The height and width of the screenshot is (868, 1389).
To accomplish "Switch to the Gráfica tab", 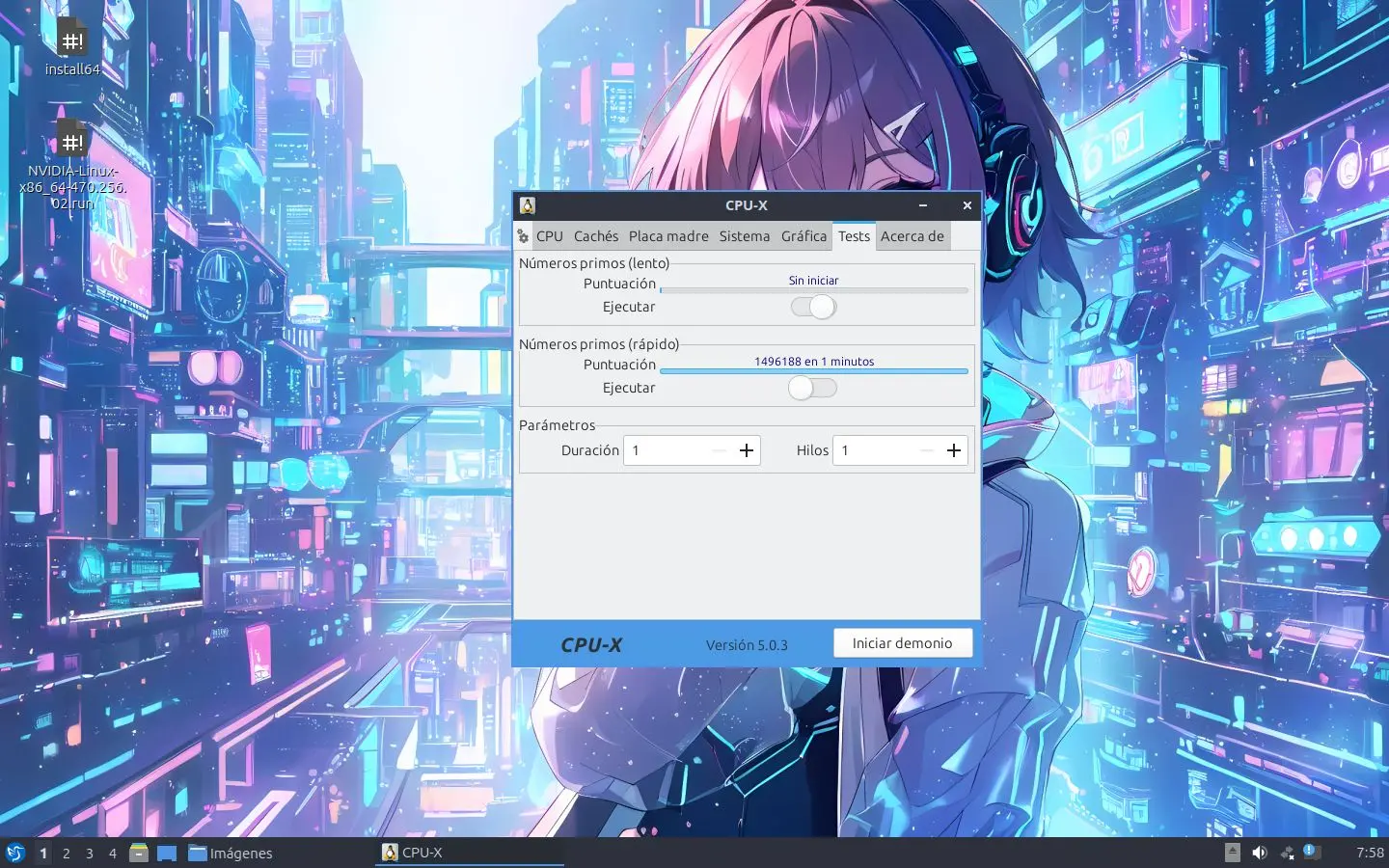I will (804, 236).
